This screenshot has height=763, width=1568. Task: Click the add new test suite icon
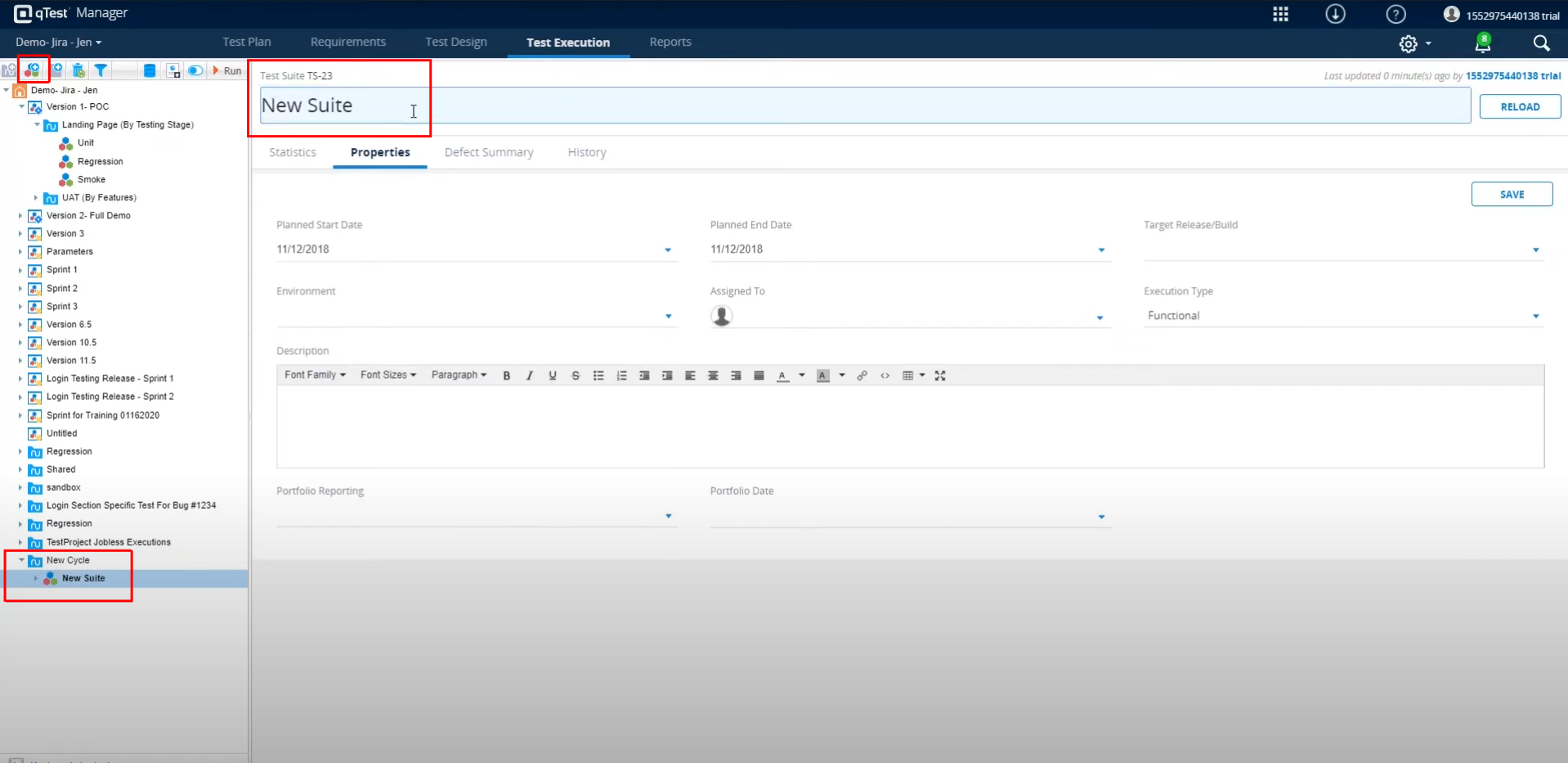[x=33, y=70]
